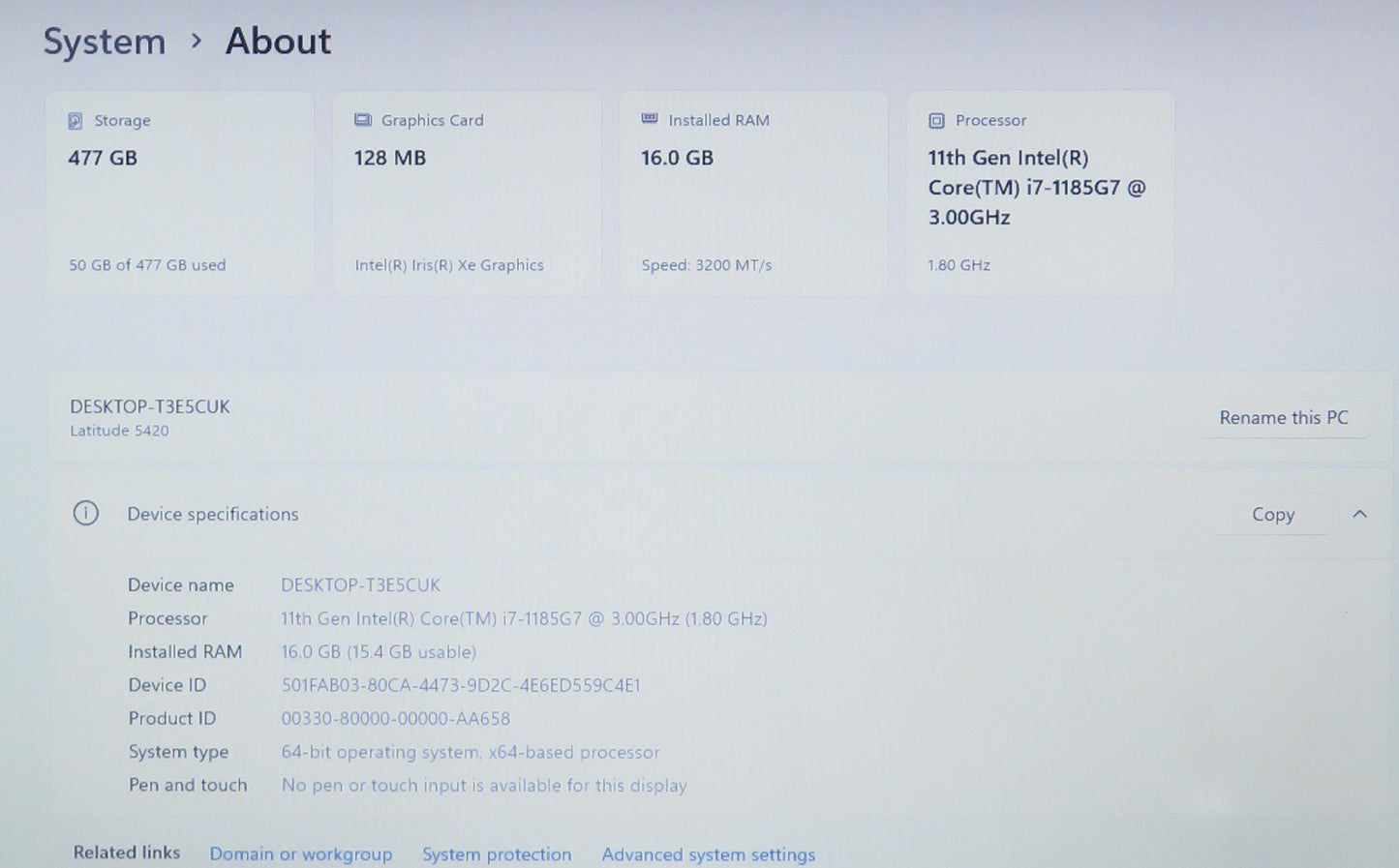
Task: Click the Graphics Card monitor icon
Action: pos(363,120)
